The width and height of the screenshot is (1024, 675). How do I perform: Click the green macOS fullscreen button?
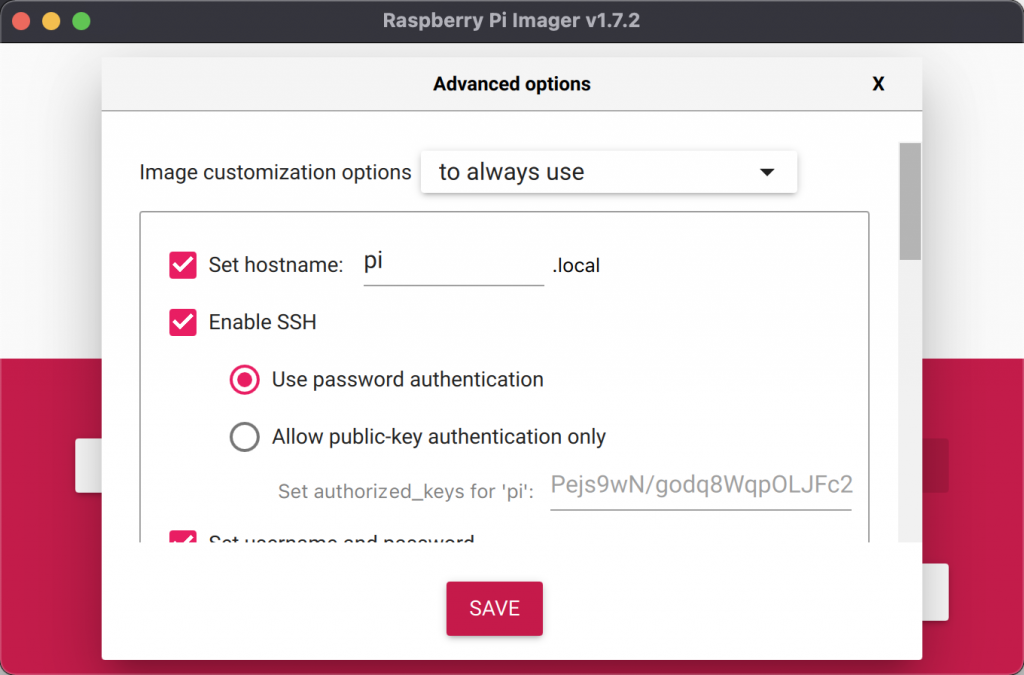point(81,21)
